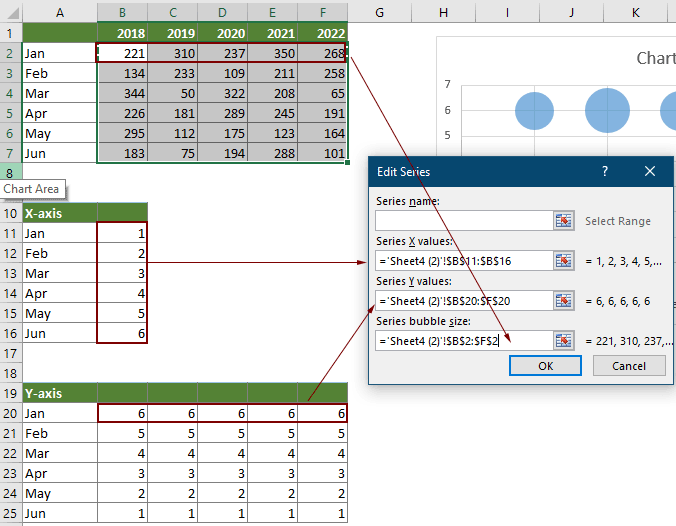Click the X-axis header cell
The width and height of the screenshot is (676, 526).
60,213
